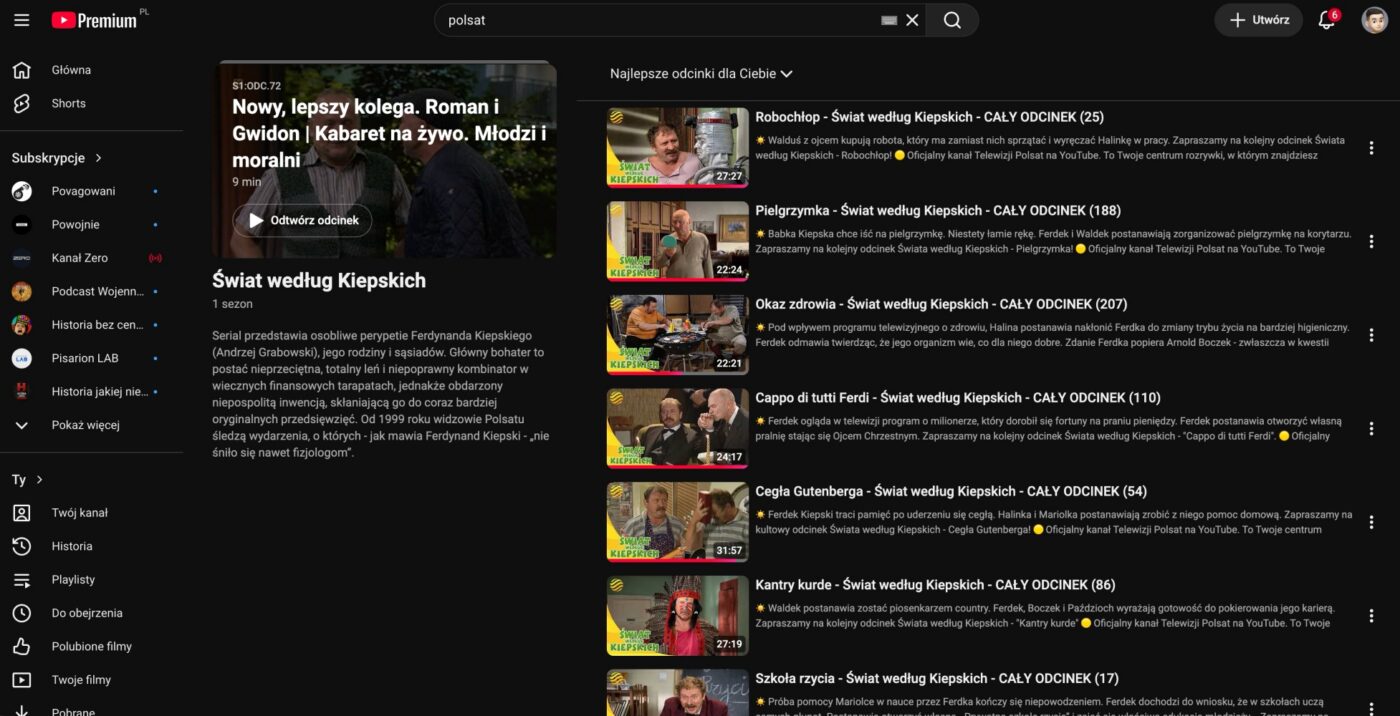Click the 1 sezon label

click(x=232, y=304)
